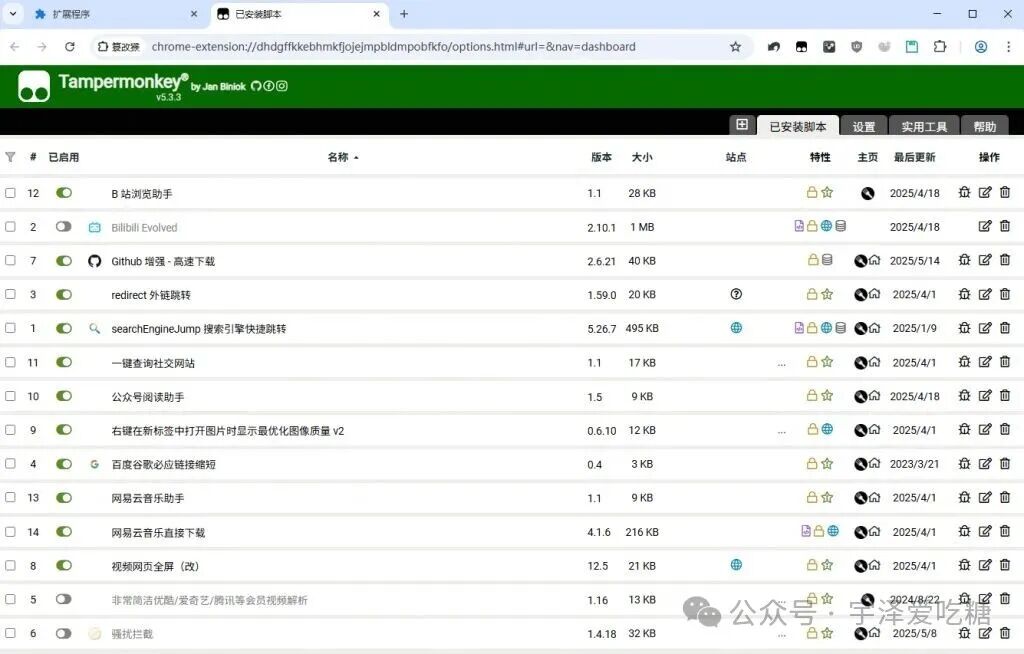This screenshot has height=654, width=1024.
Task: Tick the checkbox for searchEngineJump row
Action: tap(10, 328)
